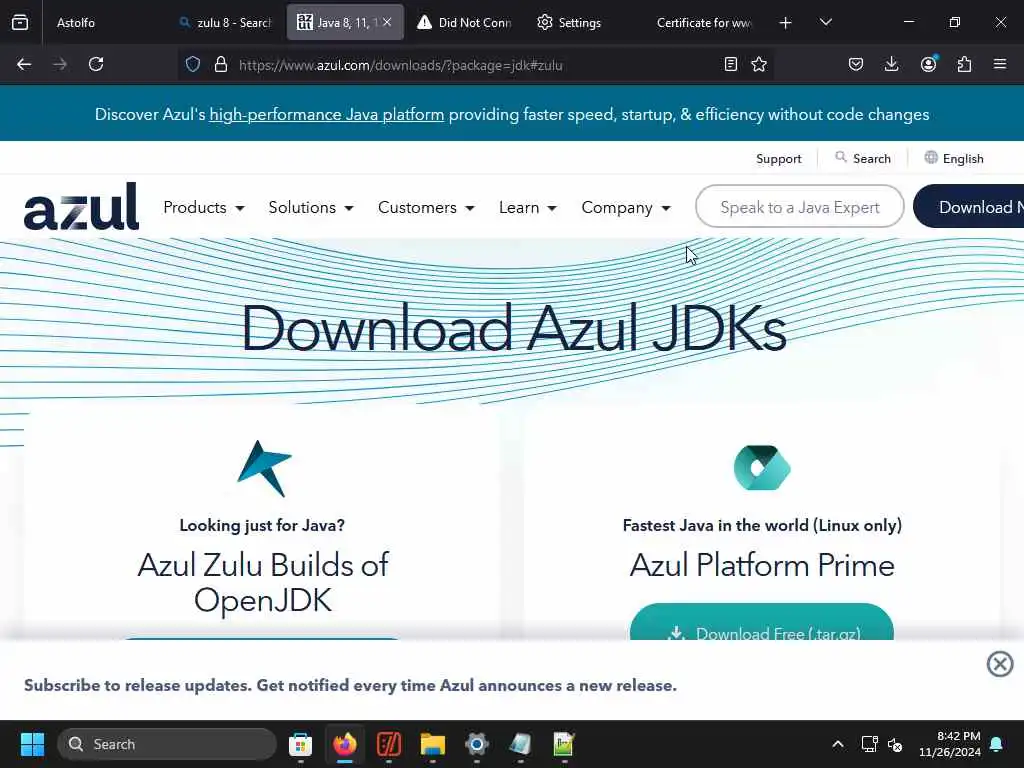Click the Firefox taskbar icon

click(x=345, y=744)
